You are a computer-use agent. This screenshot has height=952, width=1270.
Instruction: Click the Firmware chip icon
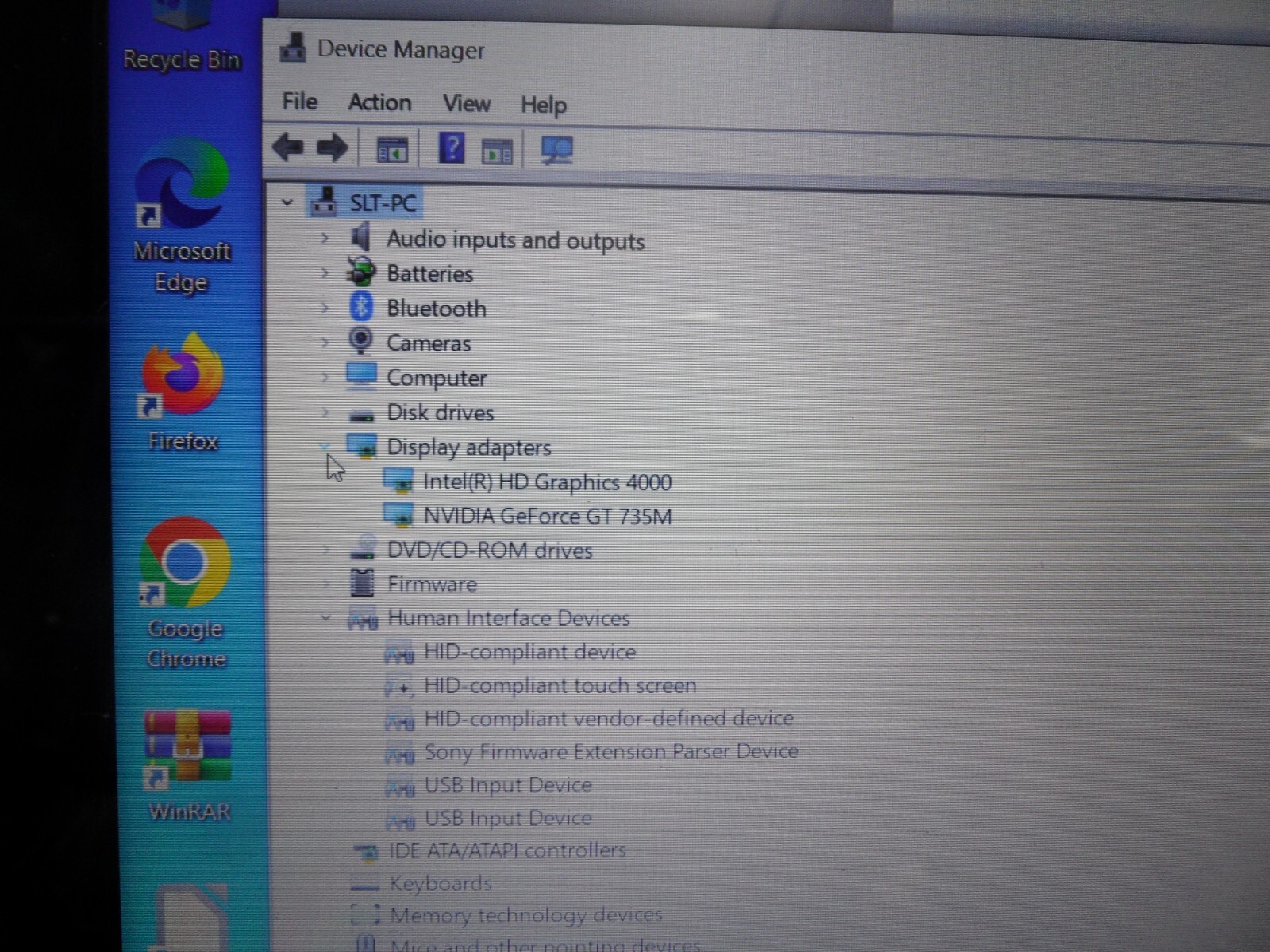(x=362, y=583)
